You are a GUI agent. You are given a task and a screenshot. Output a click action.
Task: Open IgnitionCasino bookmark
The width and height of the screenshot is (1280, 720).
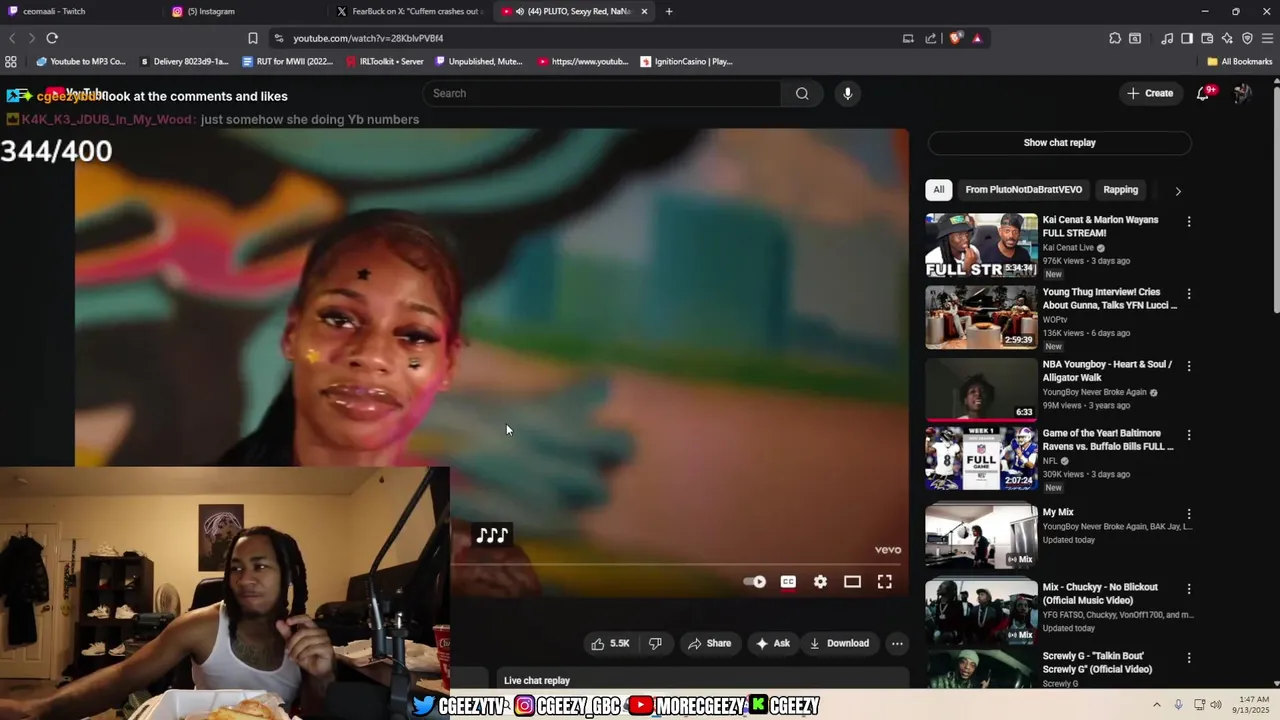[x=687, y=61]
